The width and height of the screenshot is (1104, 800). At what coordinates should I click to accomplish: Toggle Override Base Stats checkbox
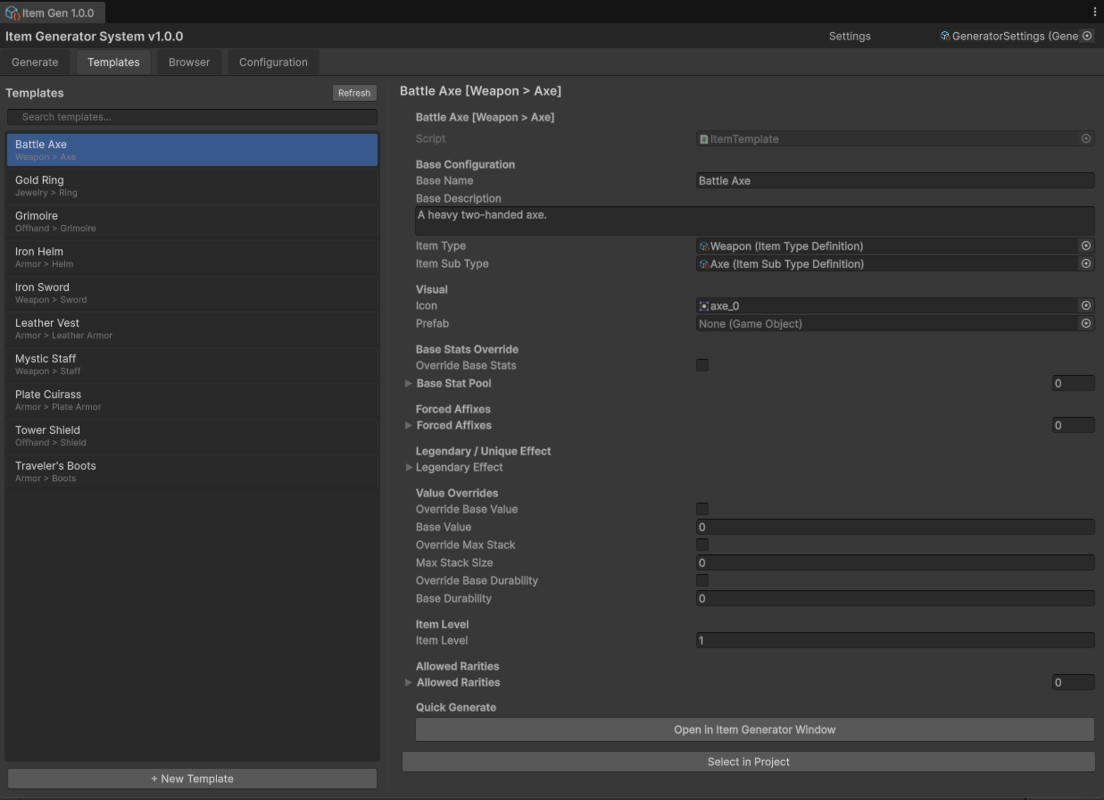[x=702, y=365]
